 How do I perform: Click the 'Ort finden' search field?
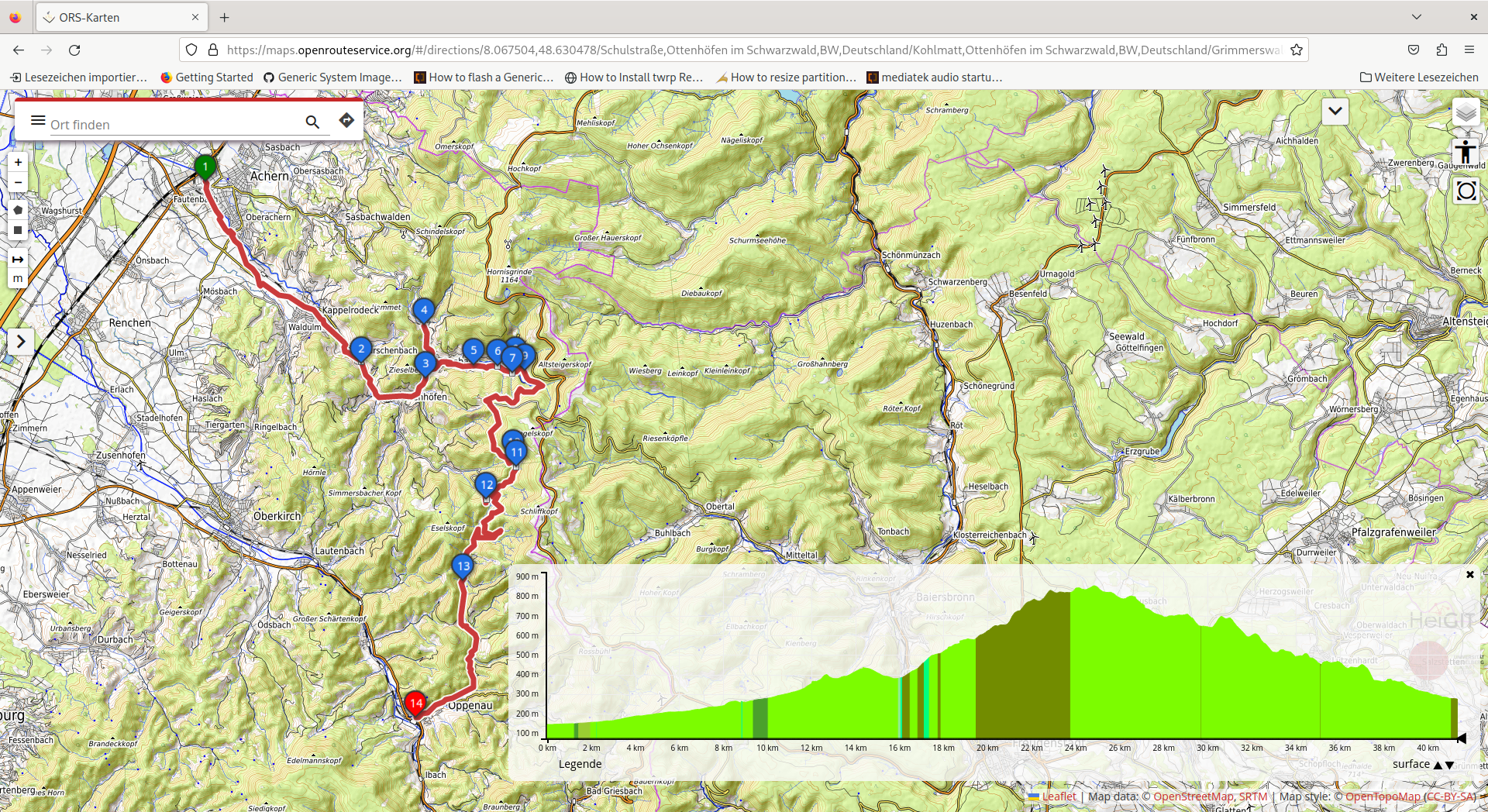coord(174,125)
